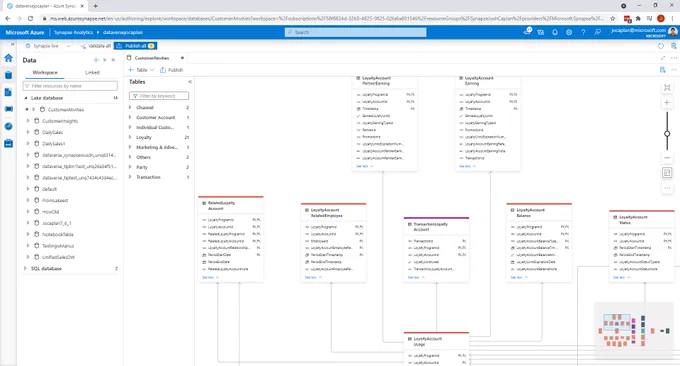Expand the left navigation rail chevron

pyautogui.click(x=12, y=44)
